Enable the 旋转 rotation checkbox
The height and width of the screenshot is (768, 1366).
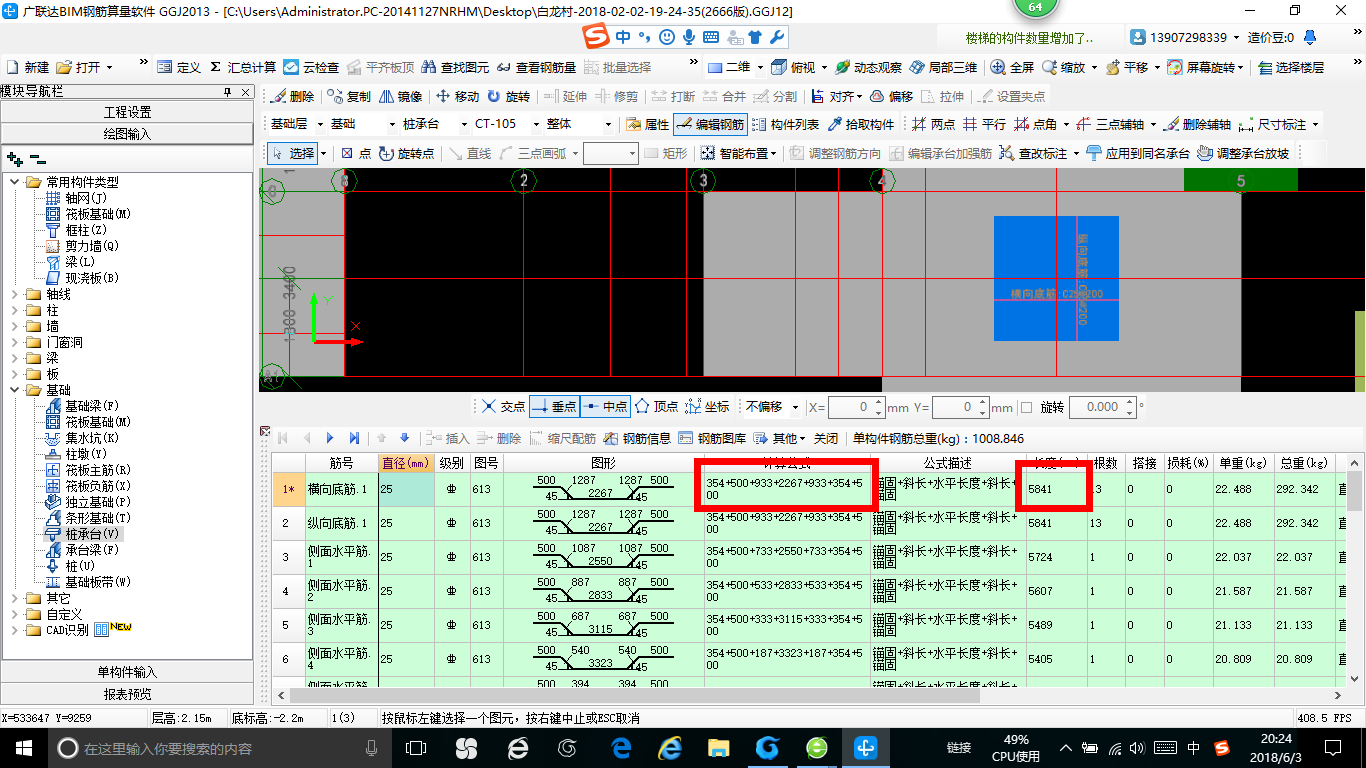point(1026,407)
